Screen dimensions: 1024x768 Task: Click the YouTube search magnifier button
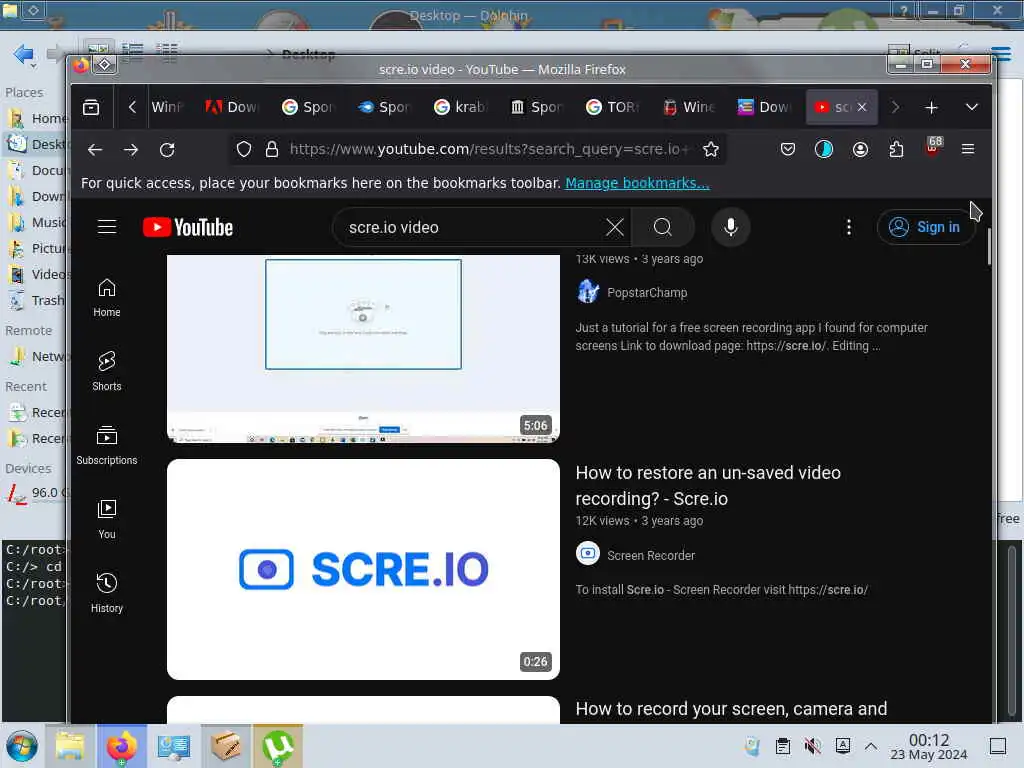coord(662,227)
